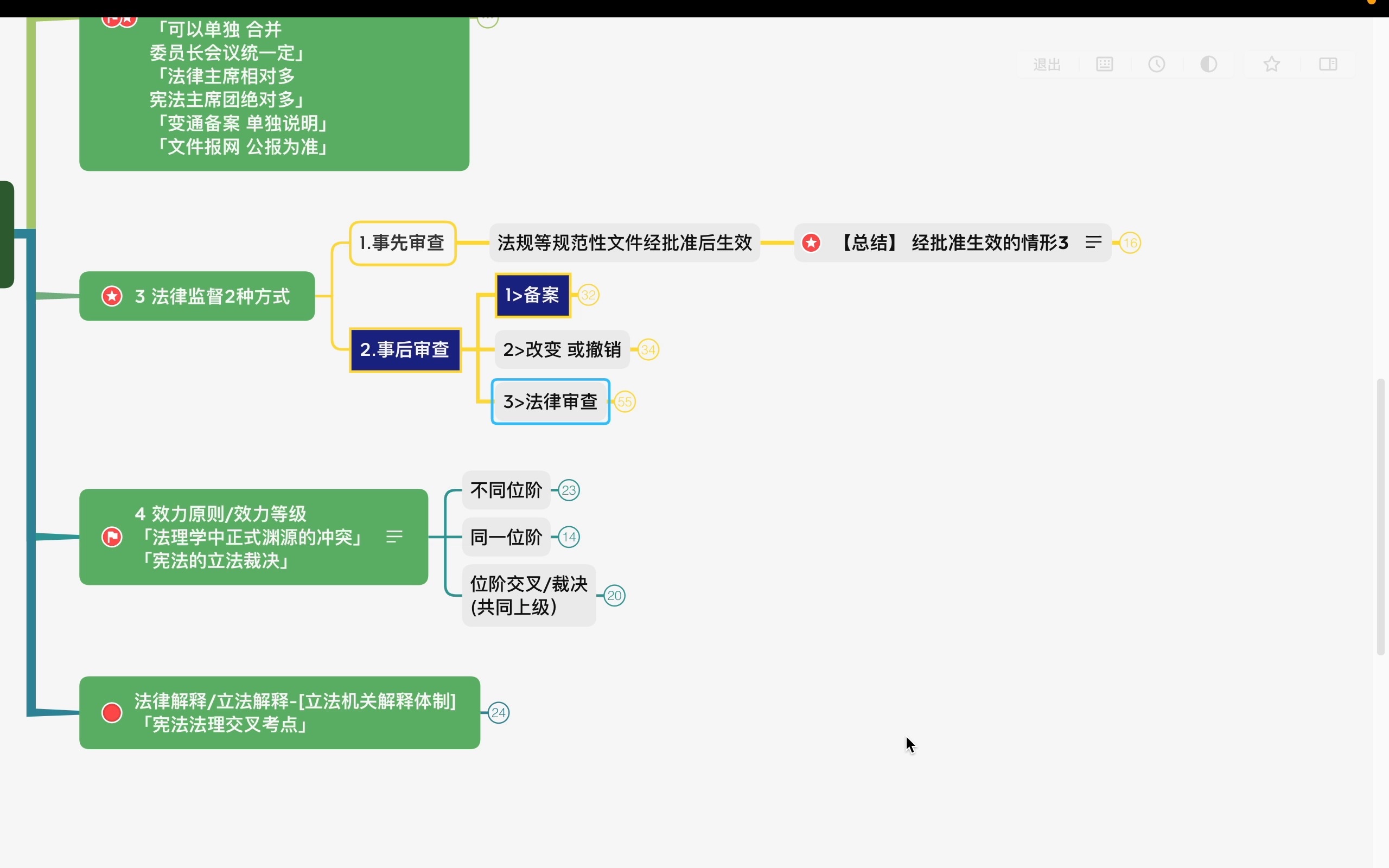This screenshot has width=1389, height=868.
Task: Open the keyboard shortcuts icon in toolbar
Action: (x=1104, y=65)
